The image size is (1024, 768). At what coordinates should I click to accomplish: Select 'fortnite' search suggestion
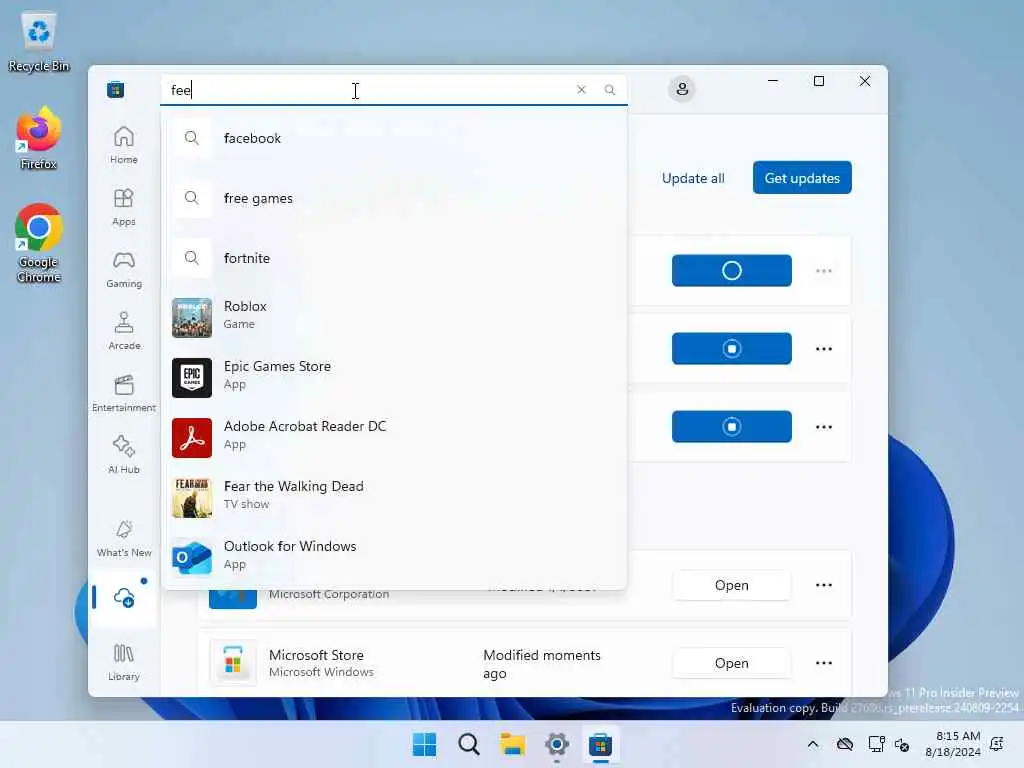point(394,258)
